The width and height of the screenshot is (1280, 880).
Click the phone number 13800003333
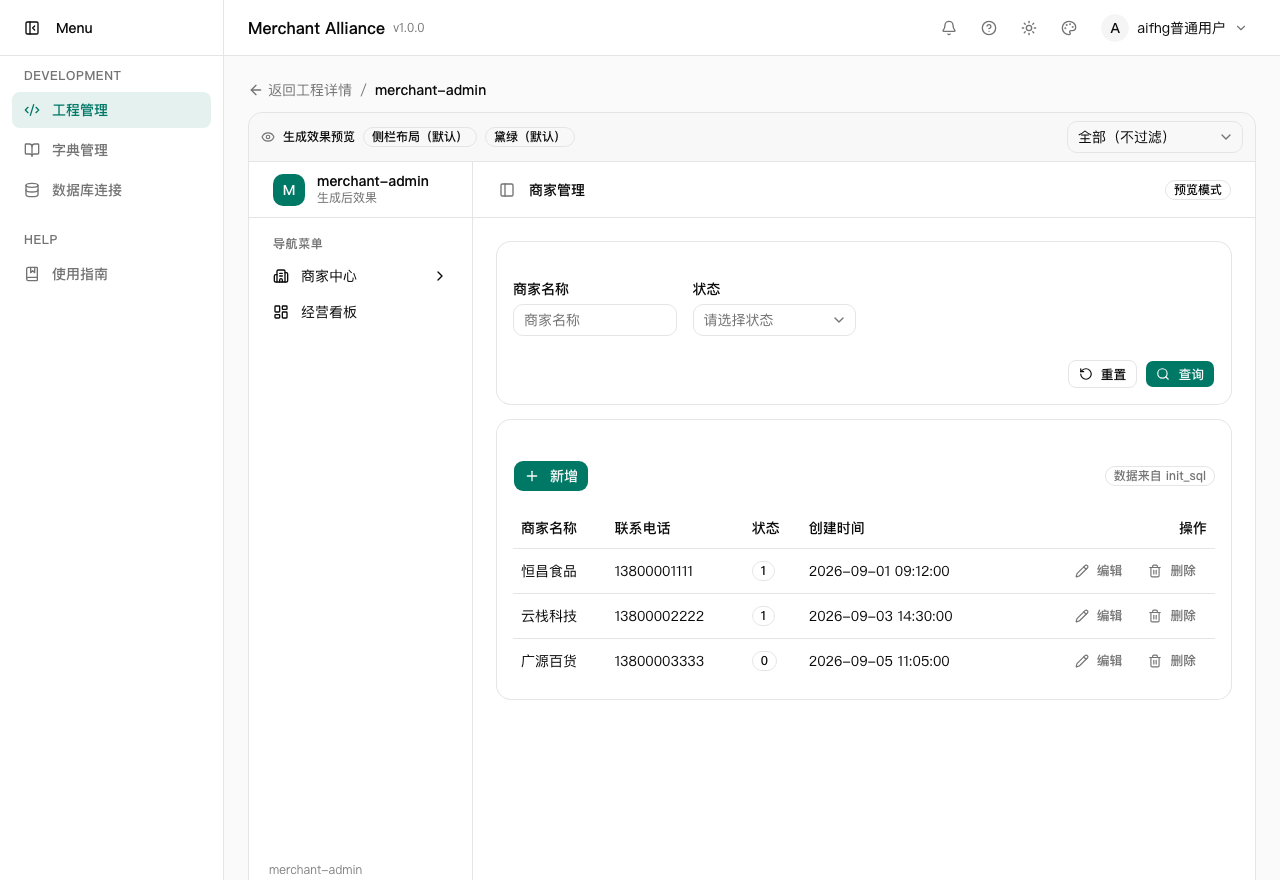tap(659, 661)
